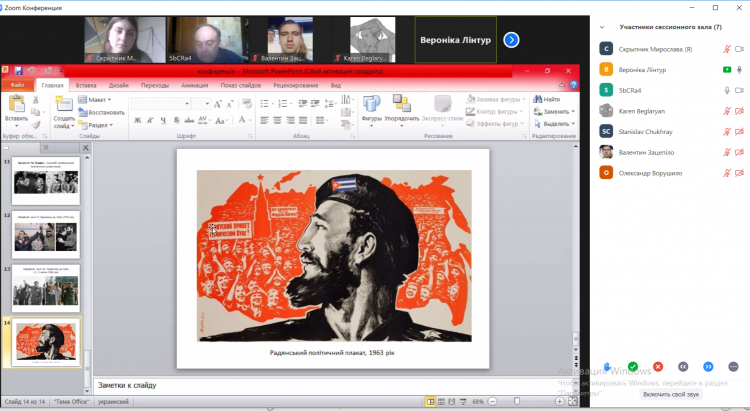Screen dimensions: 750x411
Task: Switch to reading view icon
Action: click(452, 401)
